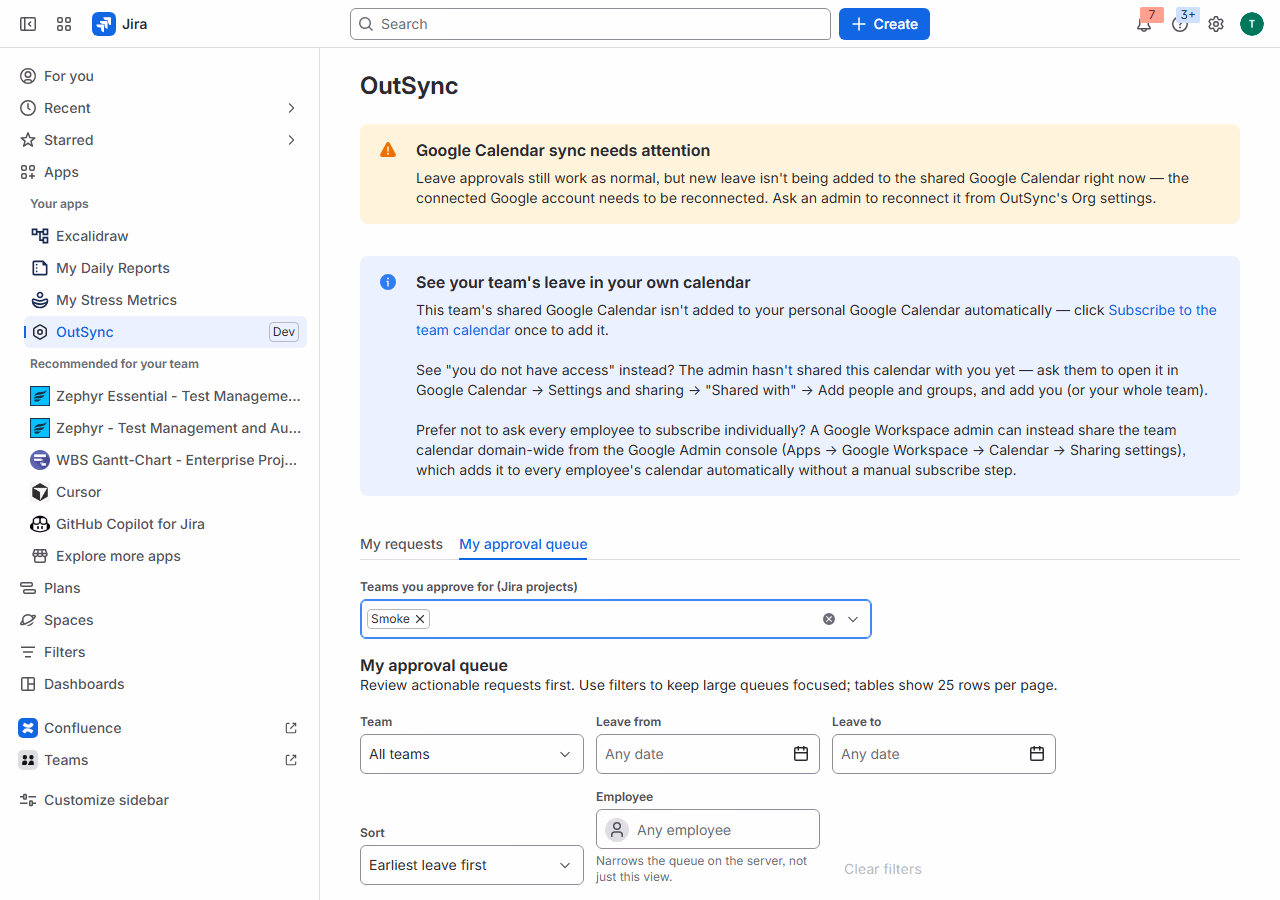The height and width of the screenshot is (900, 1280).
Task: Click the Explore more apps store icon
Action: point(40,556)
